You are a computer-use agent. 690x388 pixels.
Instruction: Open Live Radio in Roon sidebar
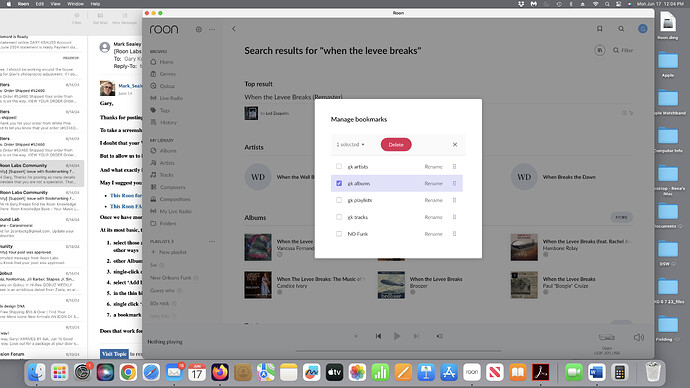[166, 98]
